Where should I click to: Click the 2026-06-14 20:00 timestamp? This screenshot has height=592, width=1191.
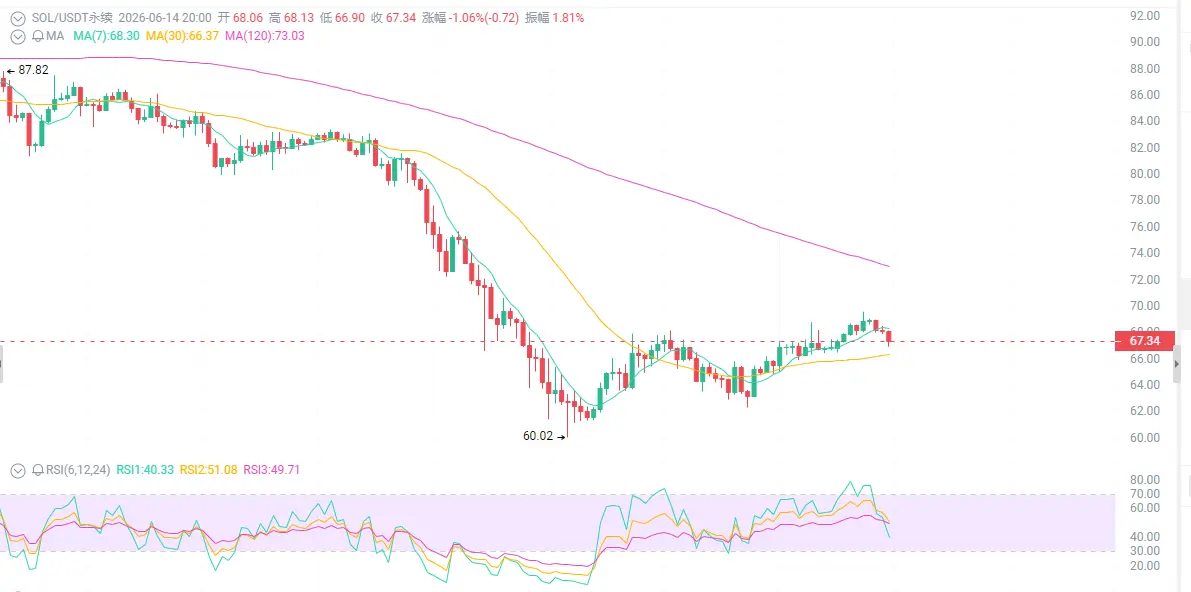[x=165, y=17]
